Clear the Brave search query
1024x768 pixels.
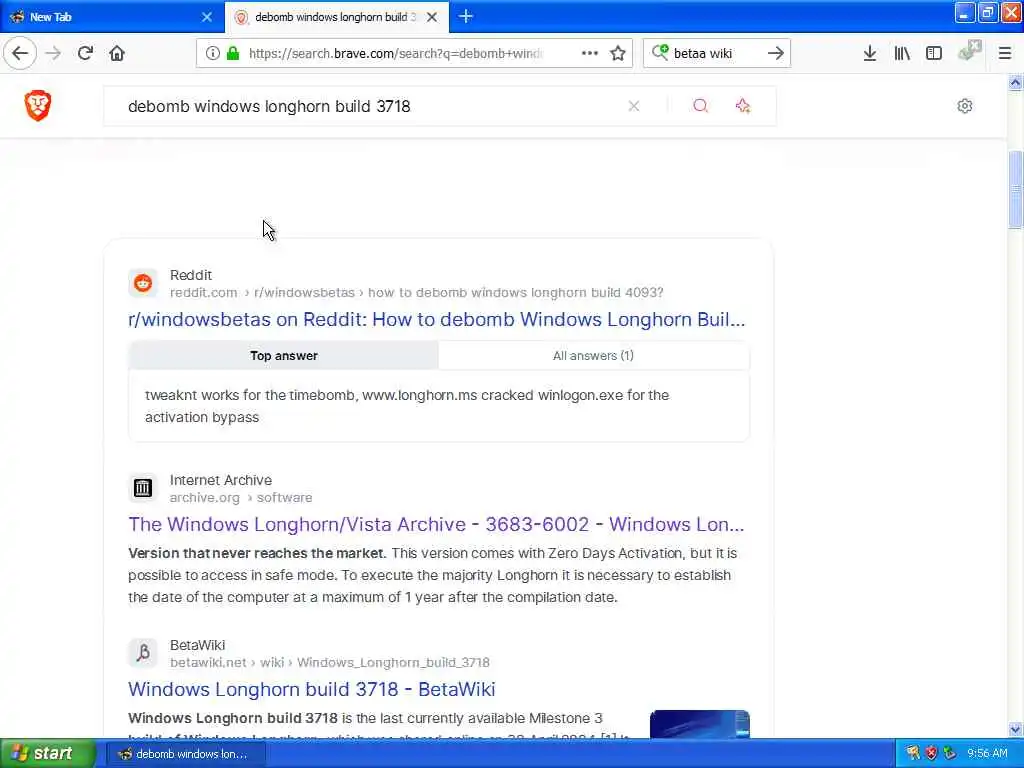[633, 106]
